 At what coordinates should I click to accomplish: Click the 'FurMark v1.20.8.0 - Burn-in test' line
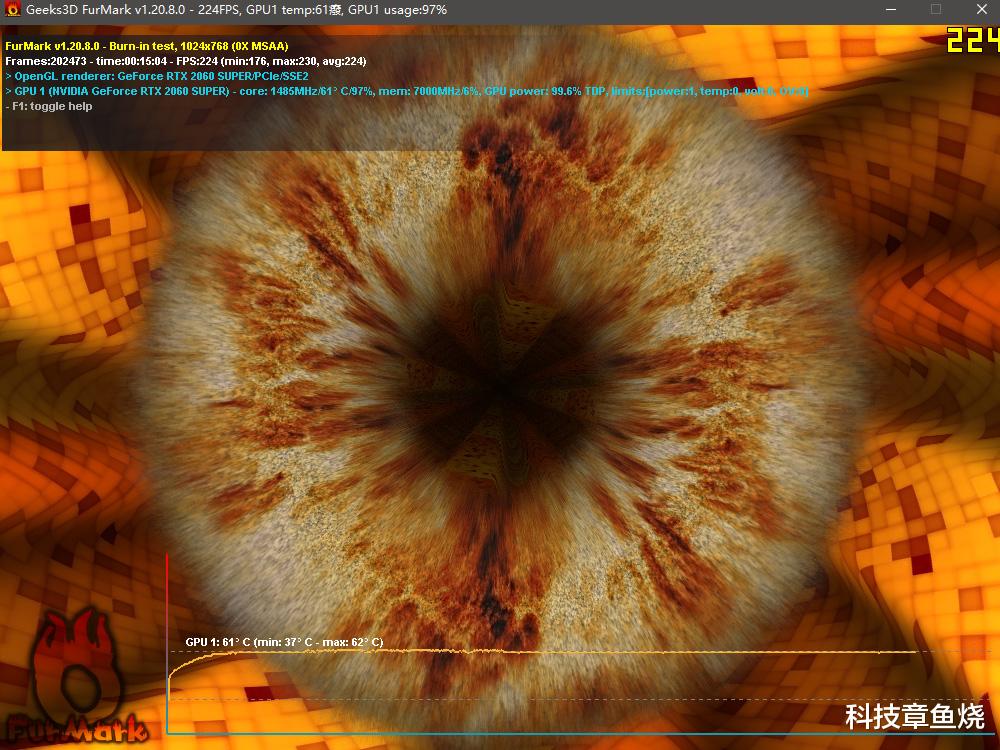click(x=147, y=46)
